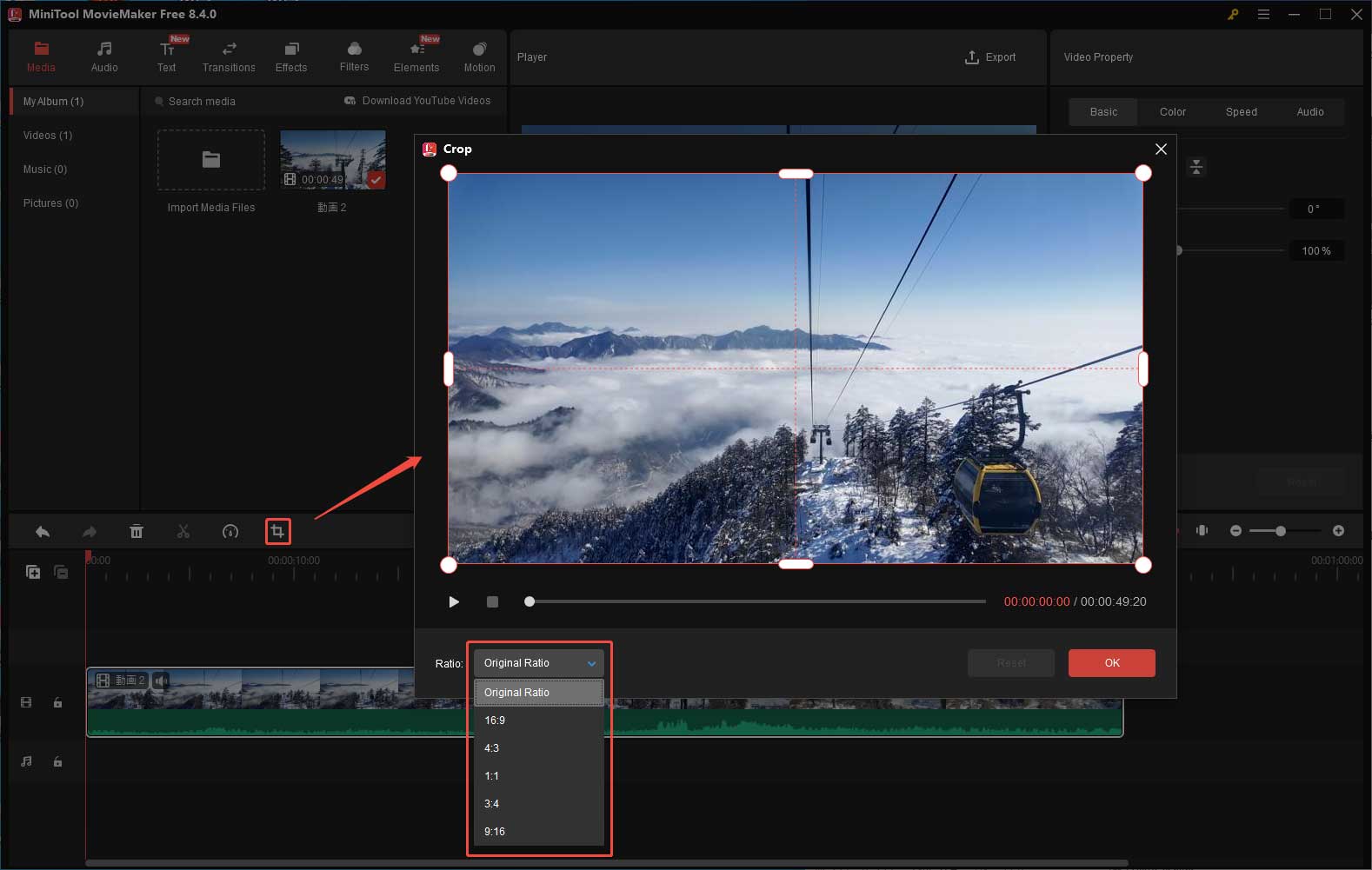Select Music (0) category
The image size is (1372, 870).
[x=45, y=169]
